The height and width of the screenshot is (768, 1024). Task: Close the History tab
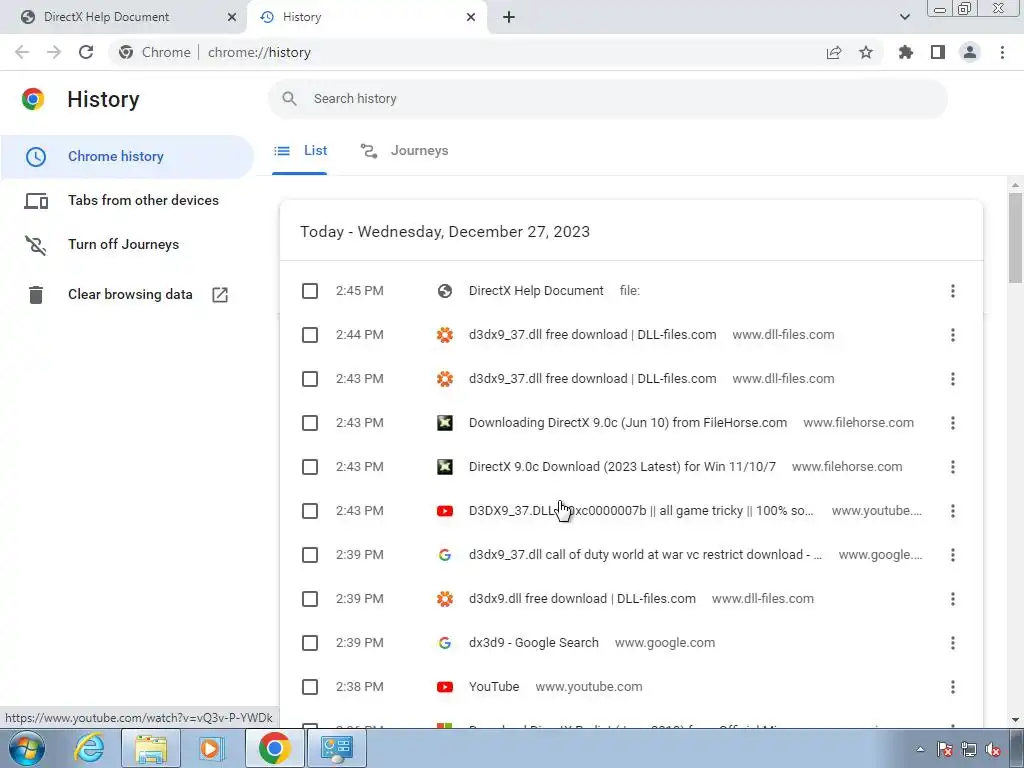click(471, 17)
